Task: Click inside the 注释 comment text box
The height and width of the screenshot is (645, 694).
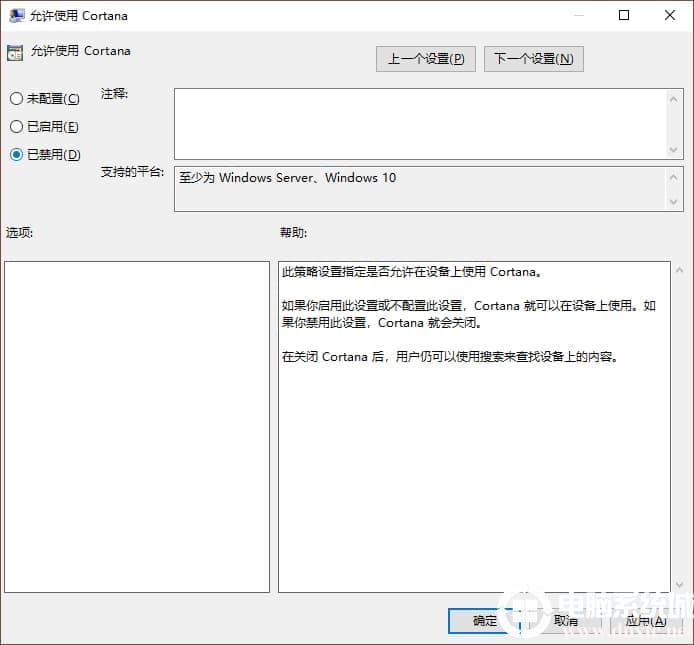Action: click(x=420, y=124)
